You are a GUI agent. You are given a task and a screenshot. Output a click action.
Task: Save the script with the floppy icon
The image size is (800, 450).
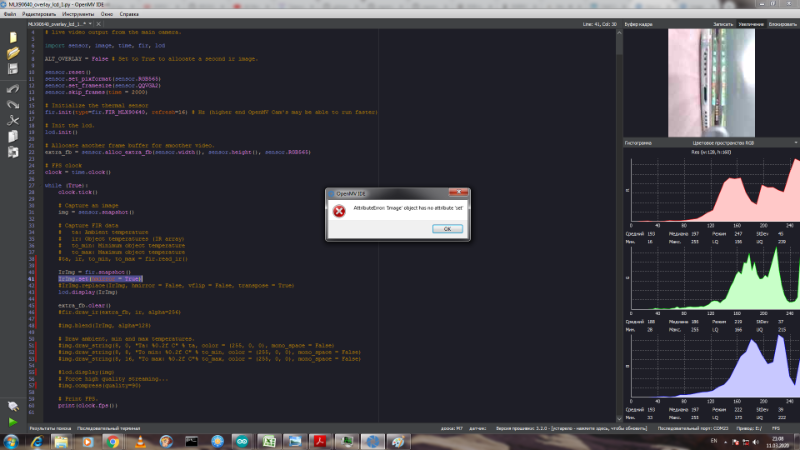pyautogui.click(x=13, y=69)
